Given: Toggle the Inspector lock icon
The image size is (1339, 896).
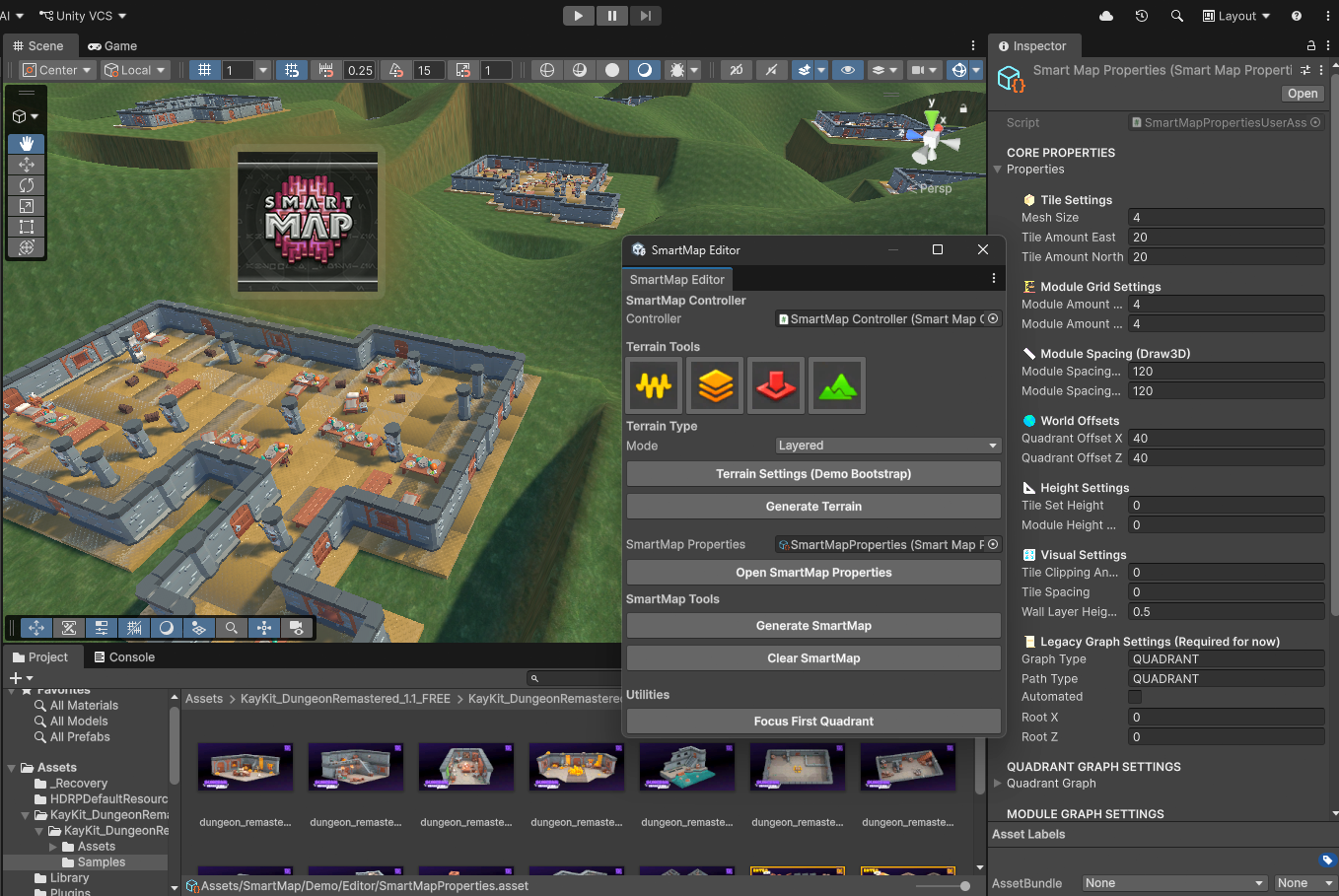Looking at the screenshot, I should 1310,46.
